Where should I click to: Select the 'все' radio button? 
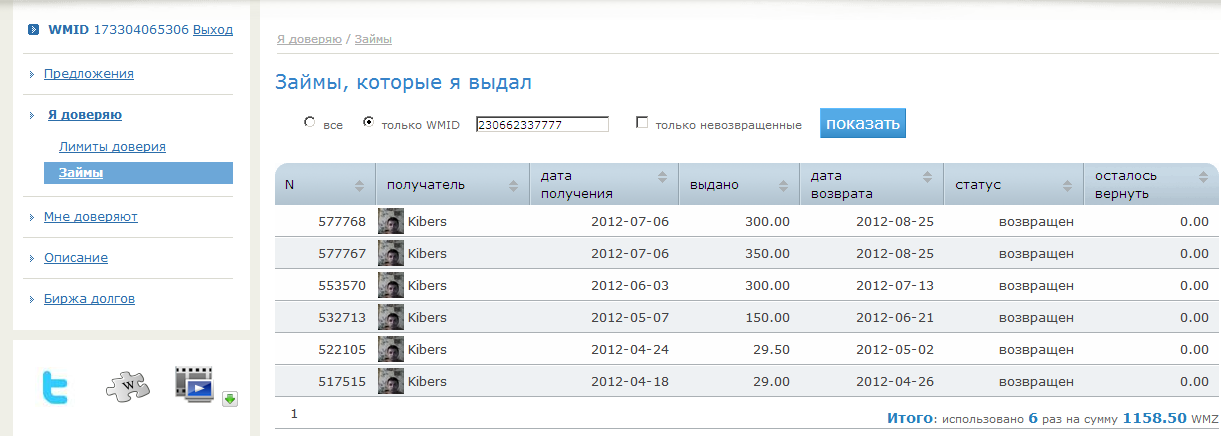(309, 123)
